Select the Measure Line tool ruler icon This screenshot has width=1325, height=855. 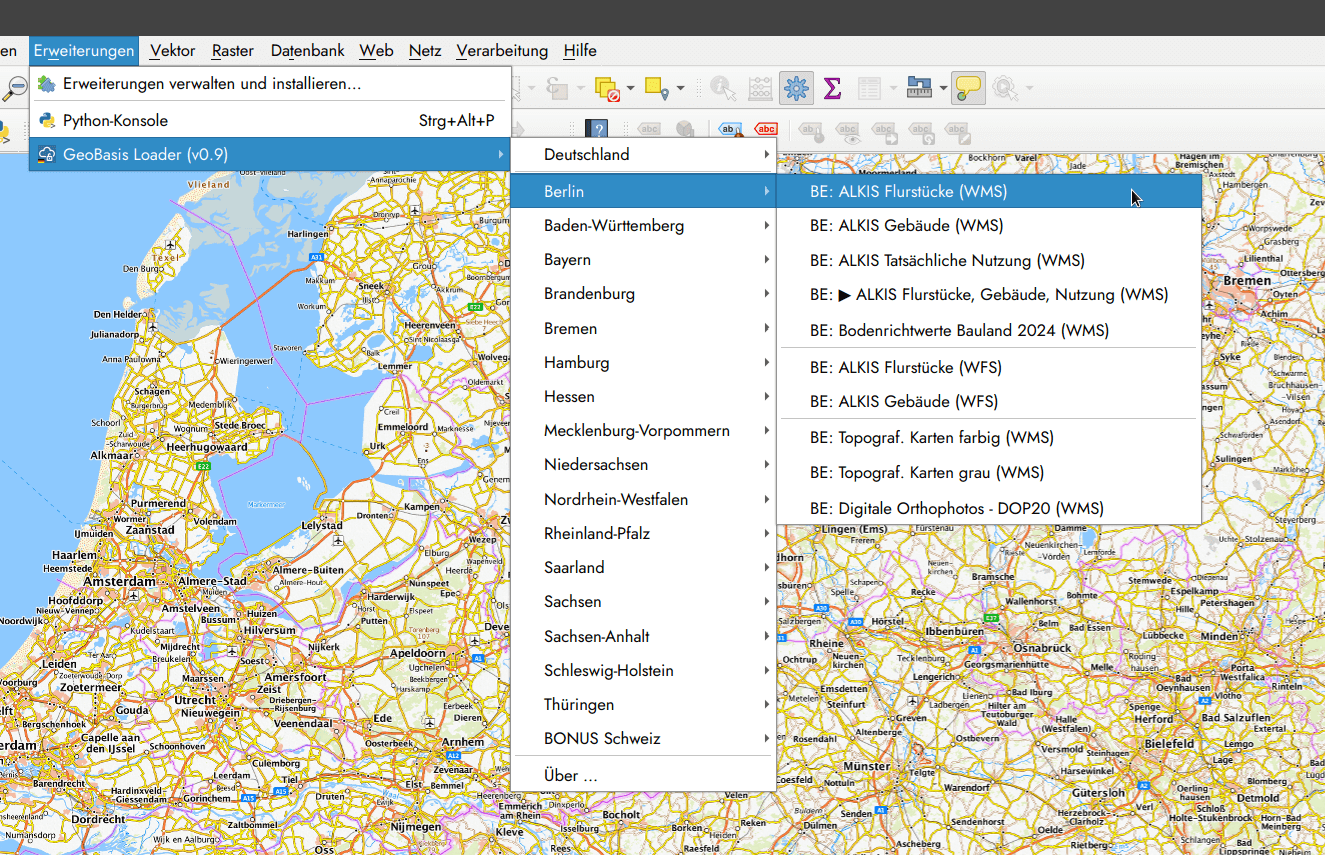click(918, 88)
